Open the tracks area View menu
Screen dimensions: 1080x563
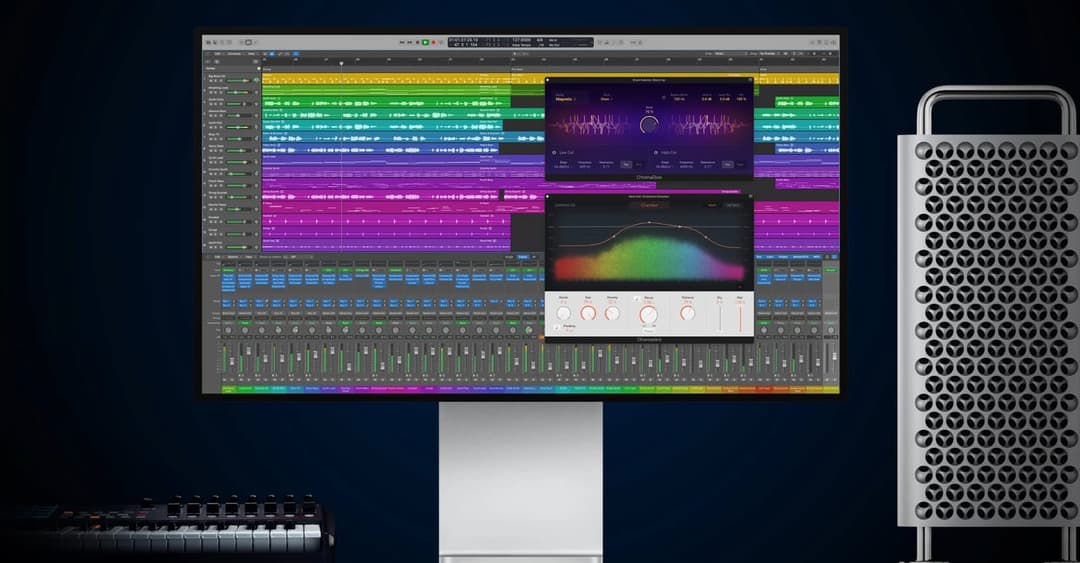[x=251, y=54]
